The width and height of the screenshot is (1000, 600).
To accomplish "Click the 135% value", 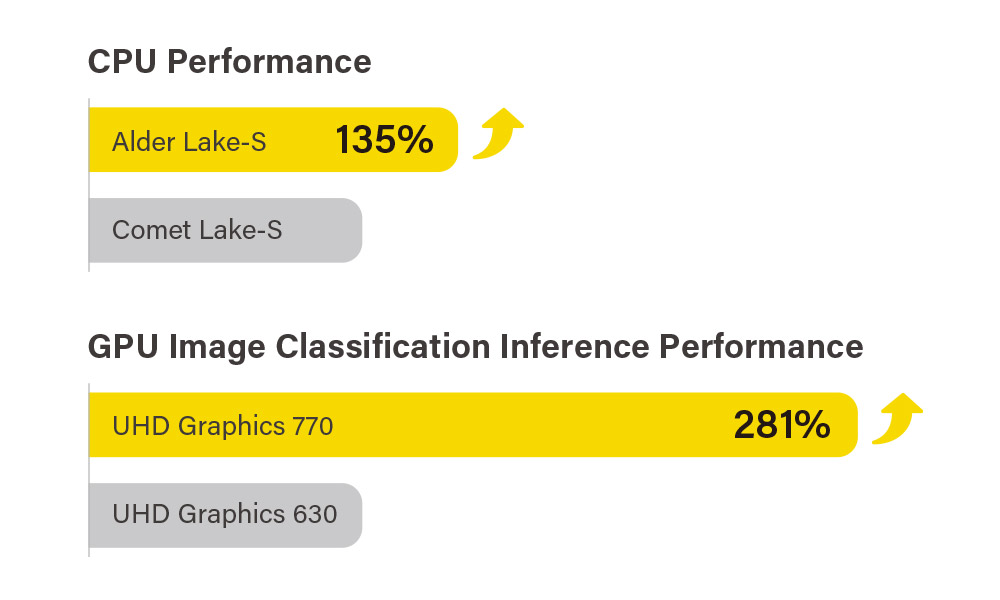I will [x=384, y=140].
